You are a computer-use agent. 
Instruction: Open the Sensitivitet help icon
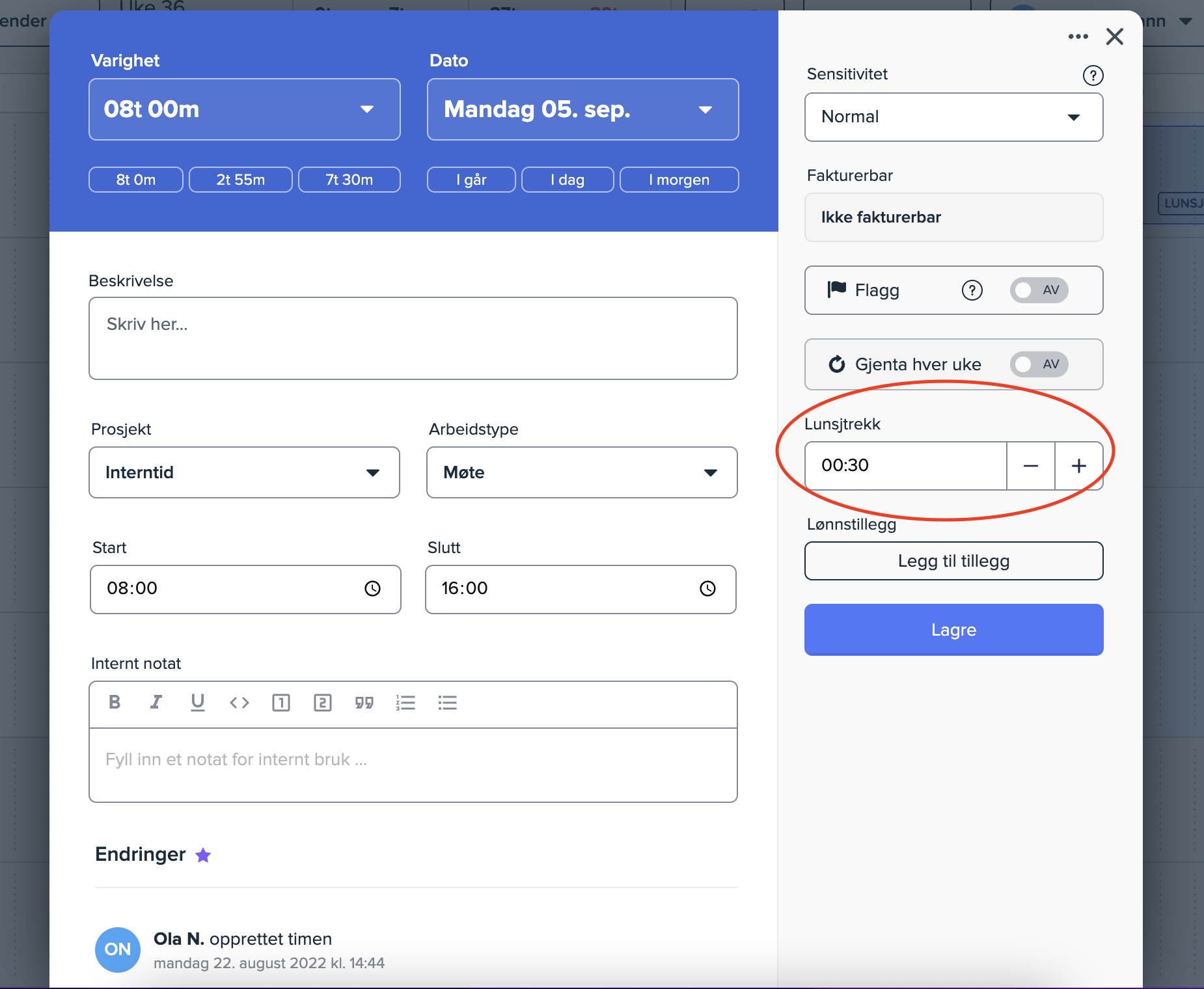pos(1092,75)
